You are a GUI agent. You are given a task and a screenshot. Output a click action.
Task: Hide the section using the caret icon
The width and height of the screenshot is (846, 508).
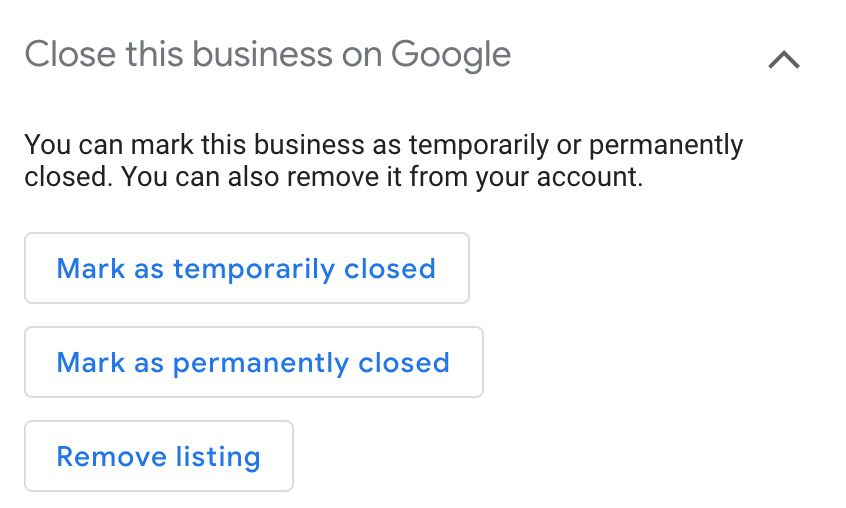click(784, 60)
